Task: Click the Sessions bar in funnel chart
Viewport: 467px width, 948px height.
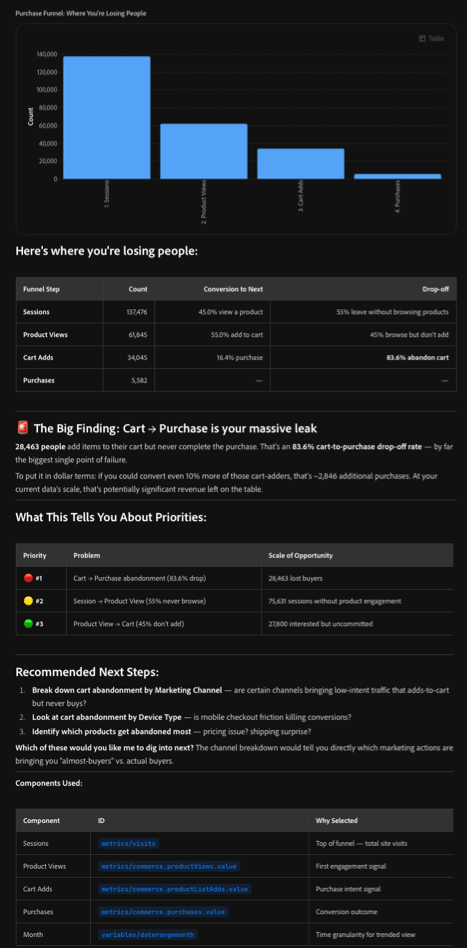Action: click(107, 117)
